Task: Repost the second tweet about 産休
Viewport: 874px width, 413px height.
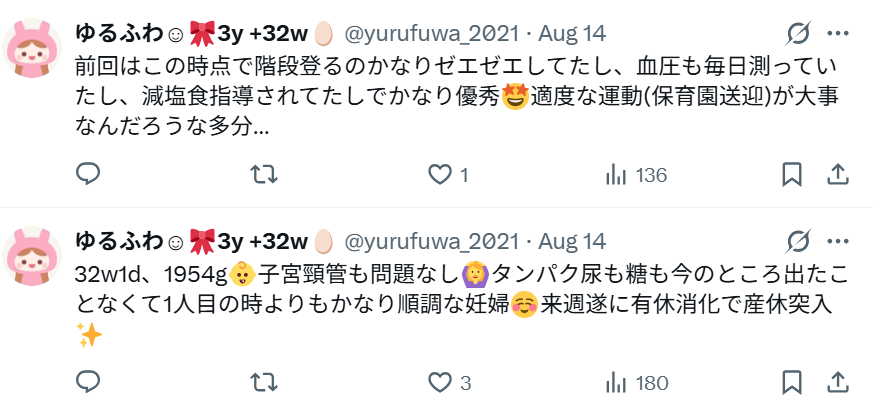Action: [x=264, y=383]
